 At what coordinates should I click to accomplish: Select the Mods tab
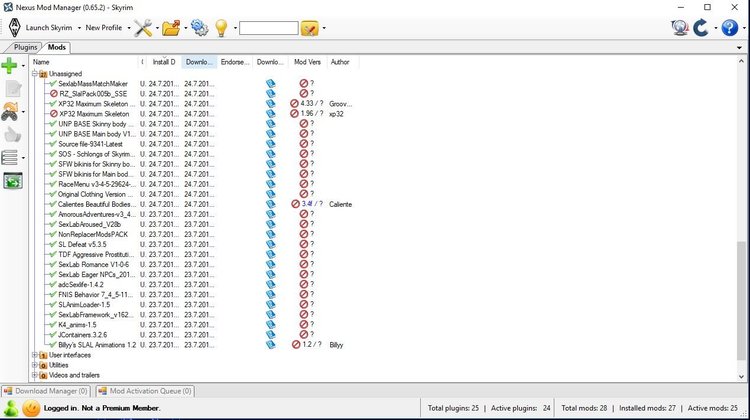click(x=56, y=47)
